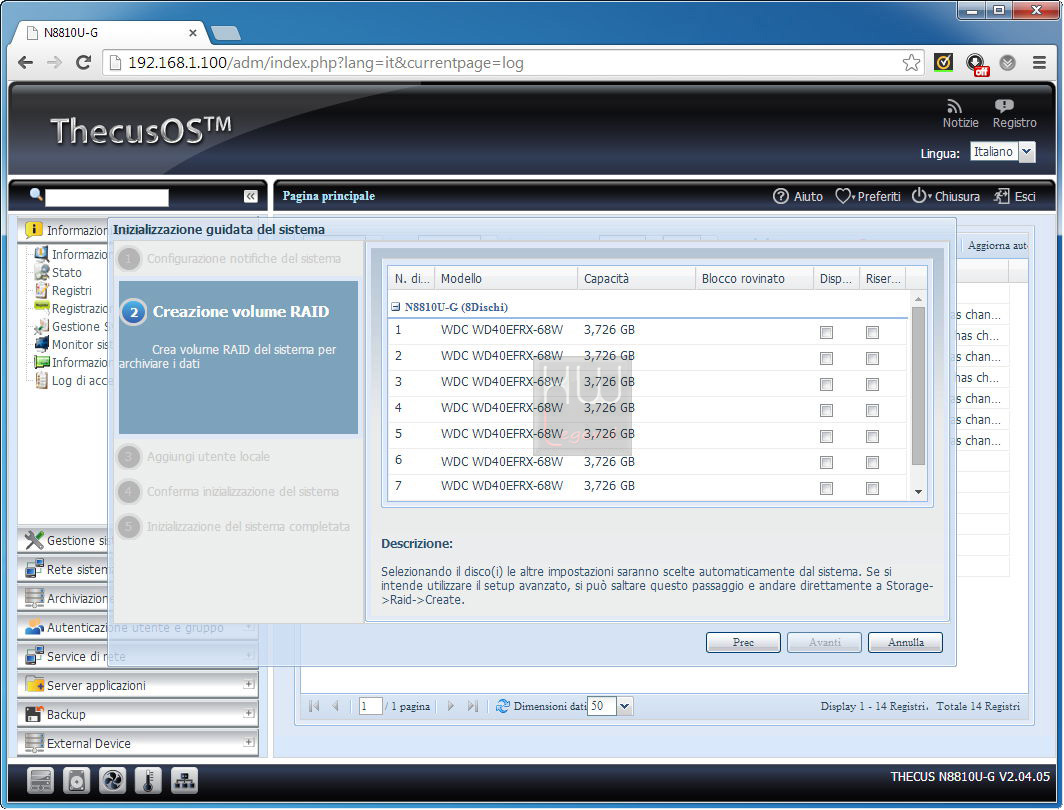Tick the Riser. checkbox for disk 3

click(872, 385)
